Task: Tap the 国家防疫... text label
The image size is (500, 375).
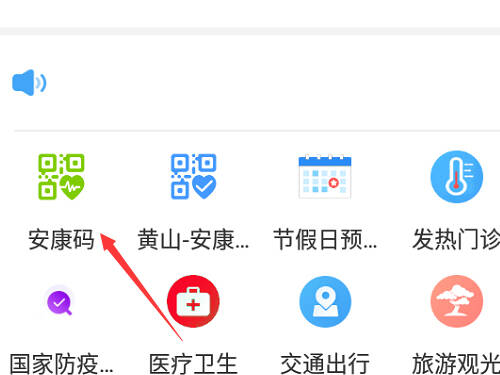Action: coord(61,364)
